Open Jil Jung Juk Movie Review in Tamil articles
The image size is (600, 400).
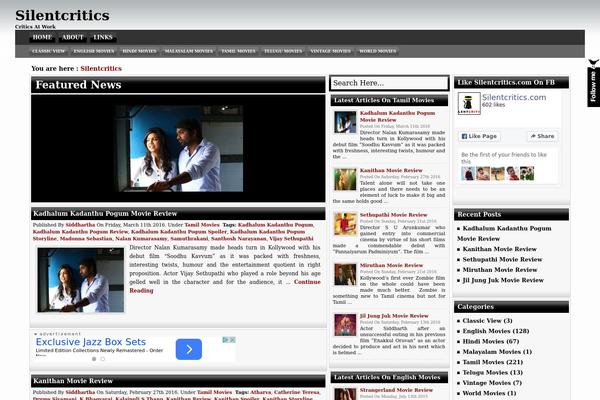point(394,316)
